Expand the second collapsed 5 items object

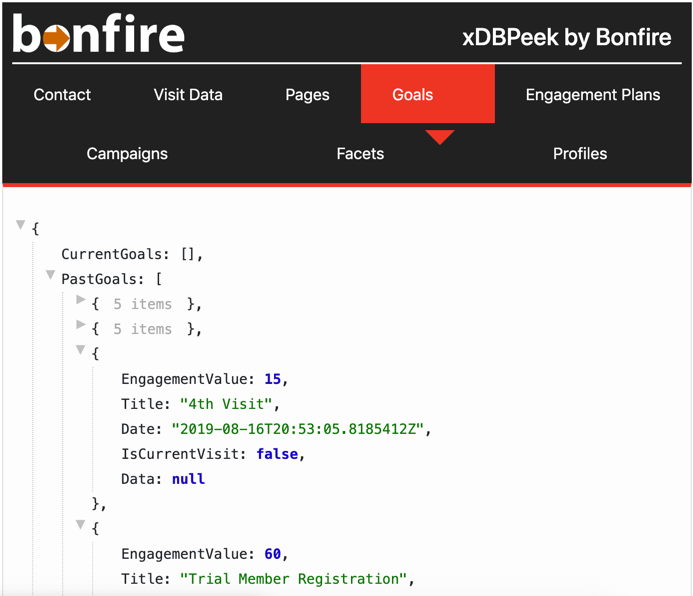pyautogui.click(x=80, y=325)
